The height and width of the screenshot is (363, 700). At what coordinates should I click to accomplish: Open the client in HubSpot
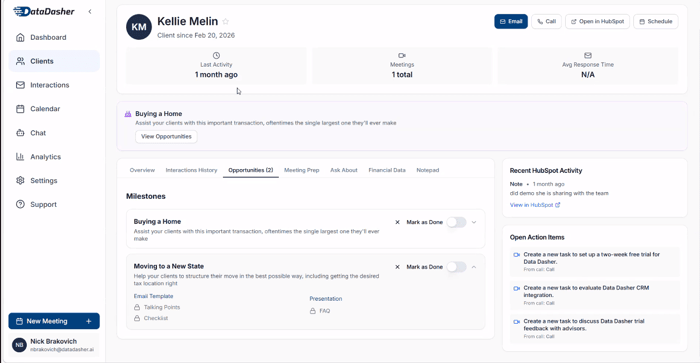(597, 21)
